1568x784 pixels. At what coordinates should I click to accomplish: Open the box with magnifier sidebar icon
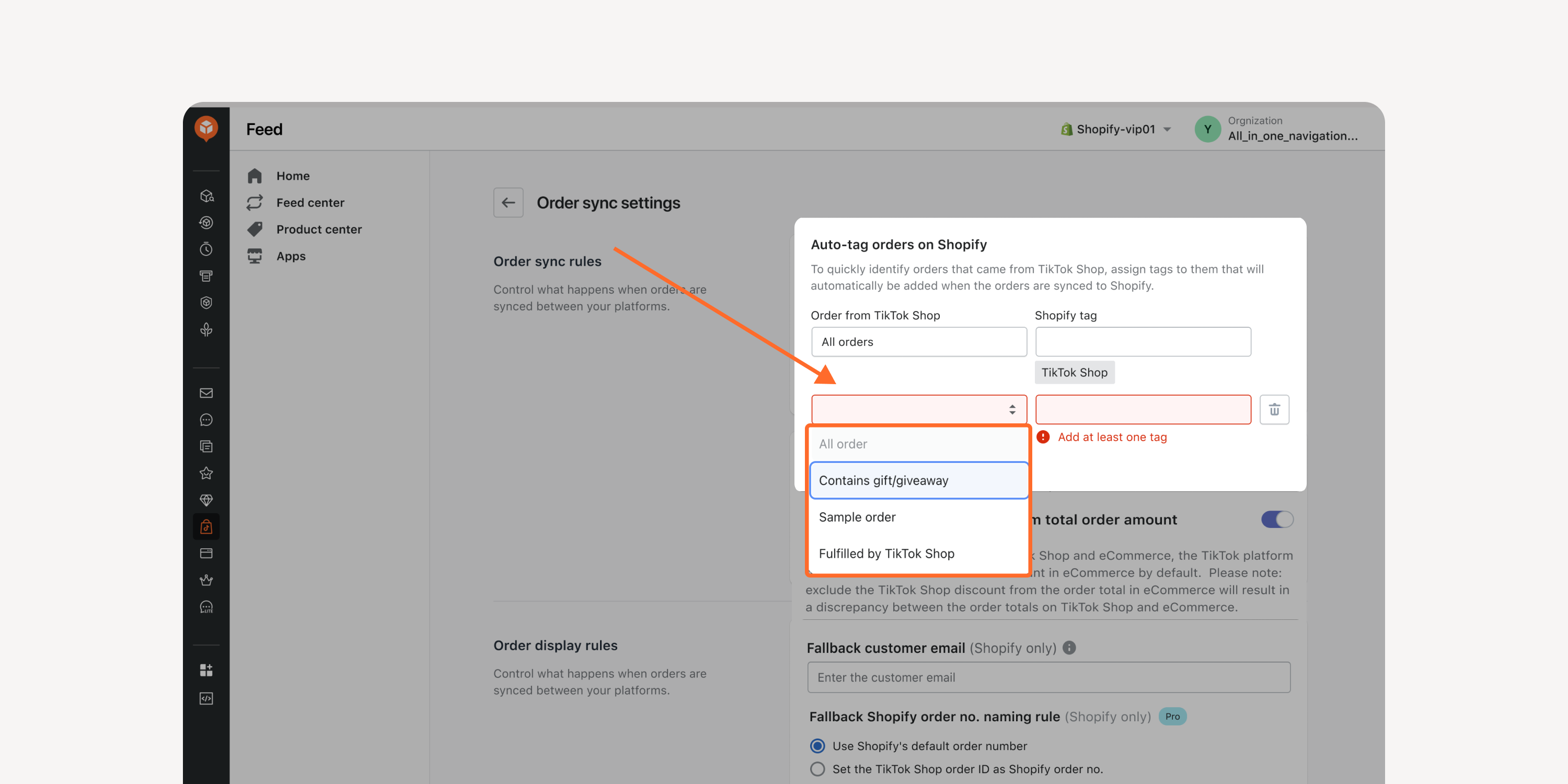(x=206, y=196)
